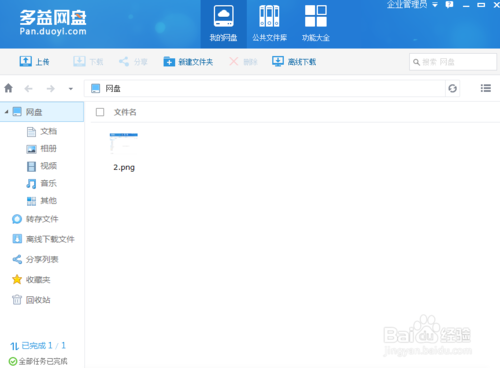
Task: Open the feedback icon in title bar
Action: coord(449,5)
